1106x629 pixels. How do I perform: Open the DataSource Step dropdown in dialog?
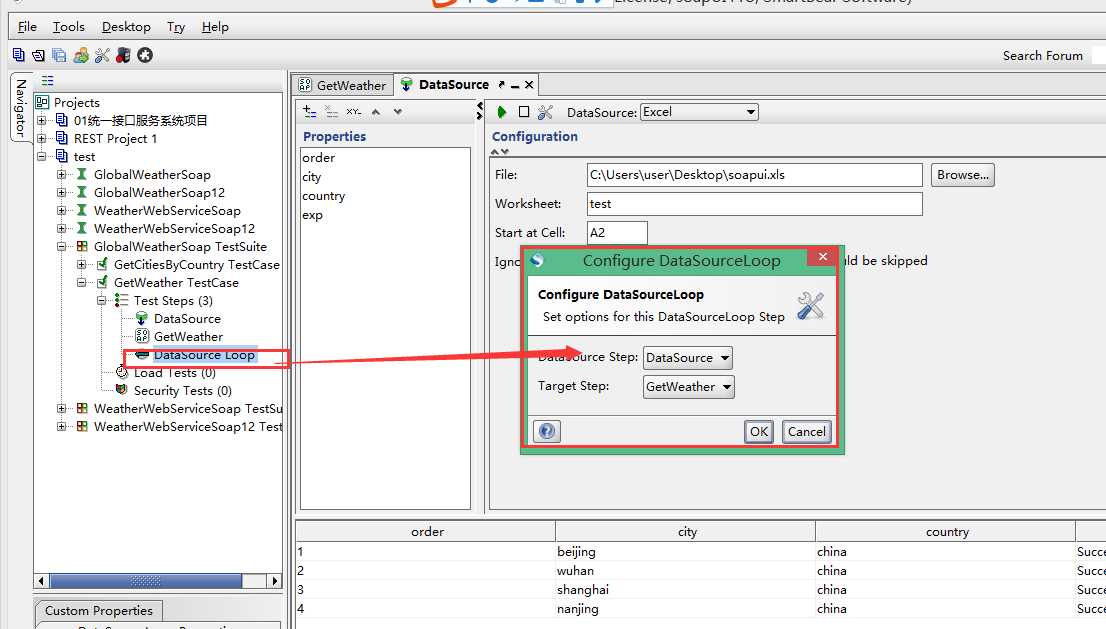pyautogui.click(x=688, y=358)
